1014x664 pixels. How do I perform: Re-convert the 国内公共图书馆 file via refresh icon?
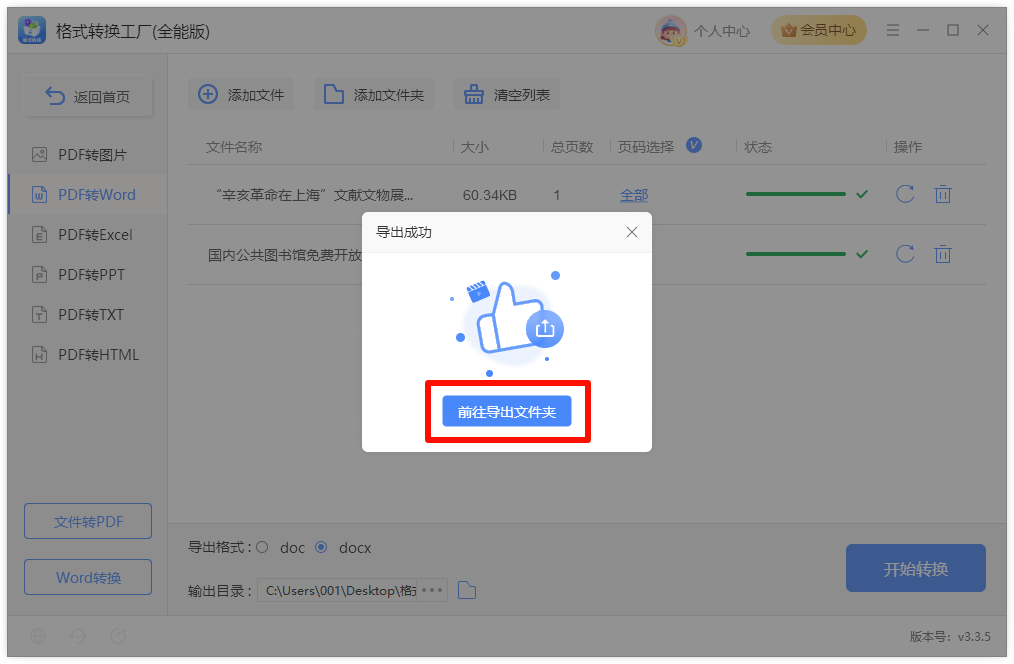point(905,254)
